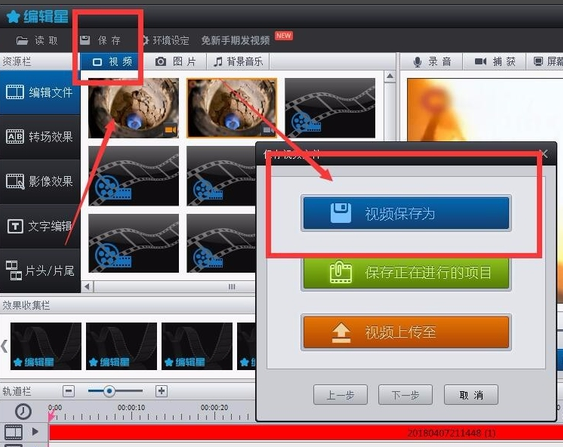Screen dimensions: 563x447
Task: Click the preview video area
Action: (x=485, y=110)
